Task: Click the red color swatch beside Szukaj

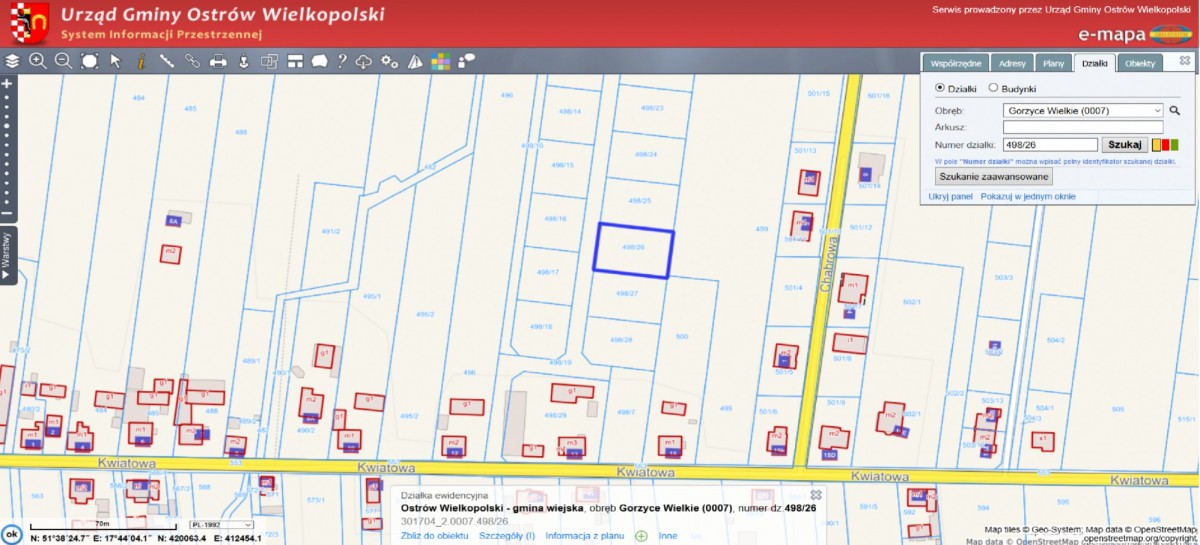Action: click(1165, 145)
